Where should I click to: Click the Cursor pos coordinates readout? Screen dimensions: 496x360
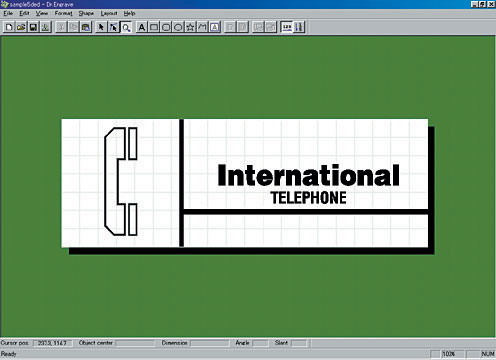(x=52, y=343)
